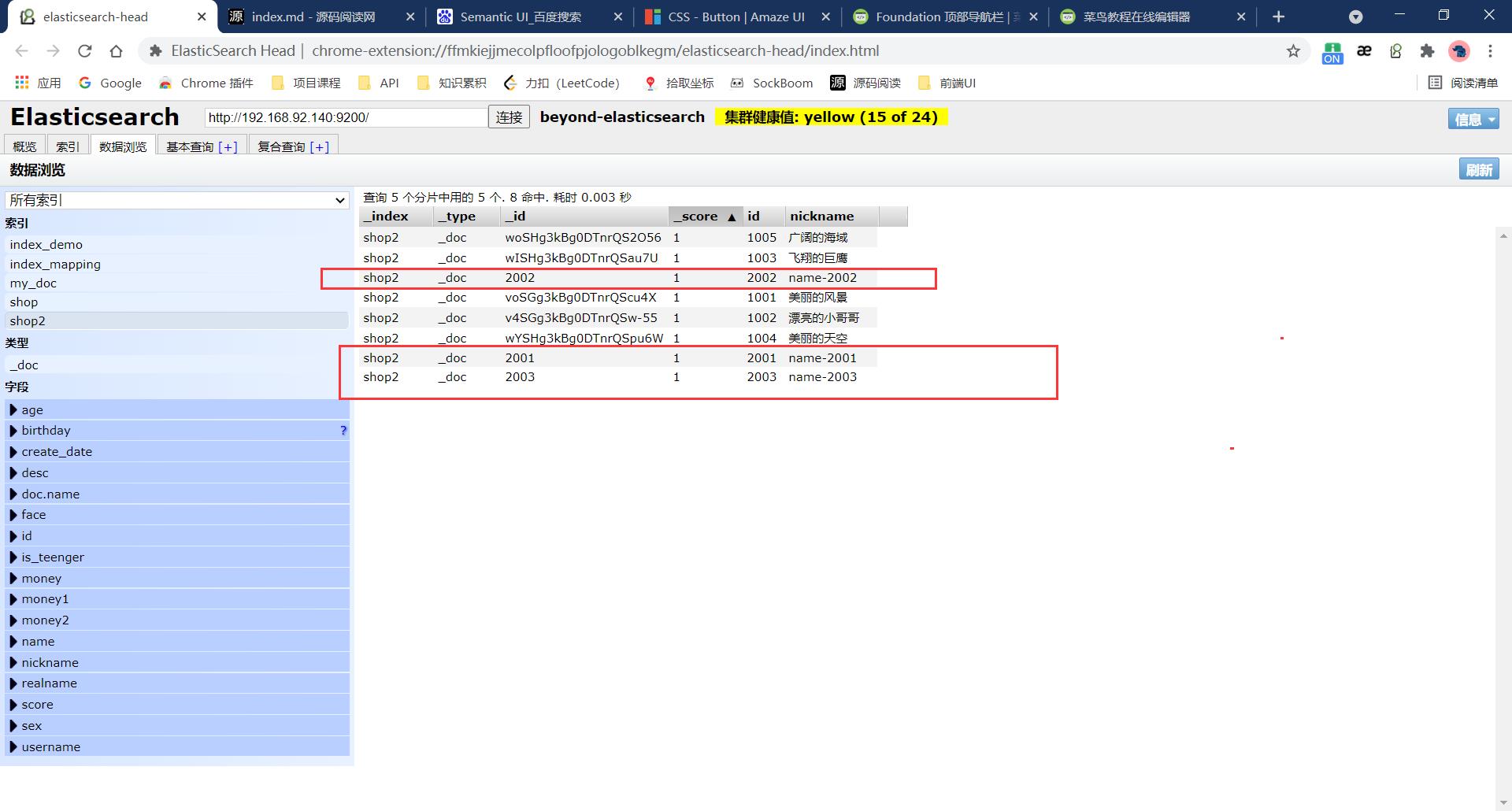
Task: Open the 复合查询 [+] tab
Action: (x=293, y=146)
